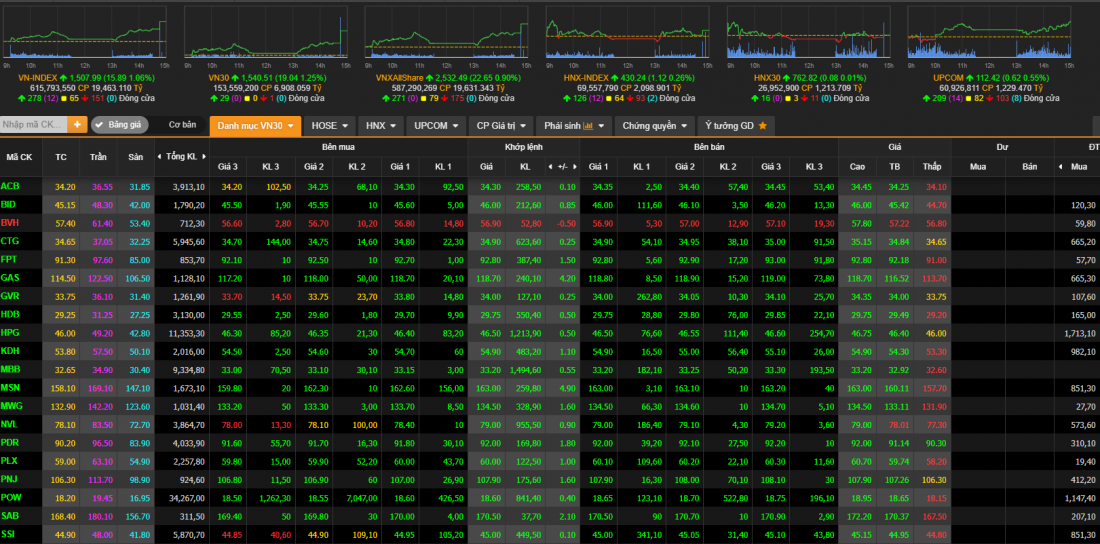Image resolution: width=1100 pixels, height=544 pixels.
Task: Switch to the Cơ bản view
Action: point(182,125)
